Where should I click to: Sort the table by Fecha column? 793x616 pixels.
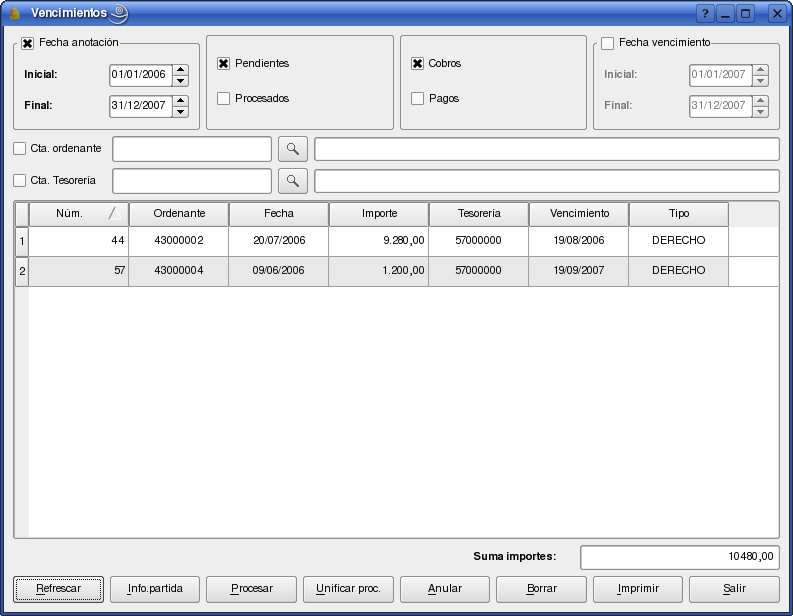click(x=279, y=214)
